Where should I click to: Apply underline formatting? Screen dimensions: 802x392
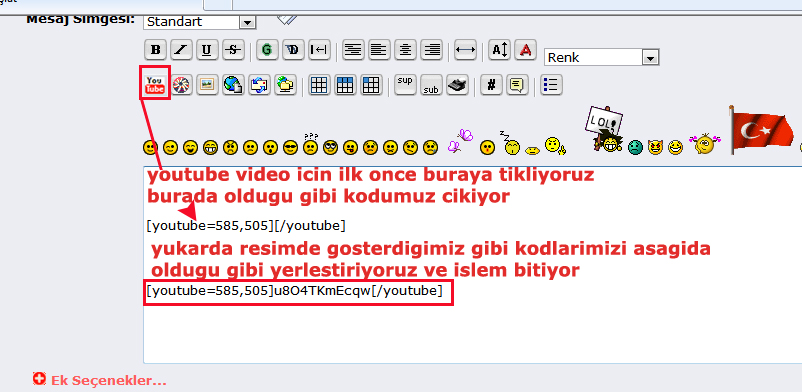click(207, 50)
